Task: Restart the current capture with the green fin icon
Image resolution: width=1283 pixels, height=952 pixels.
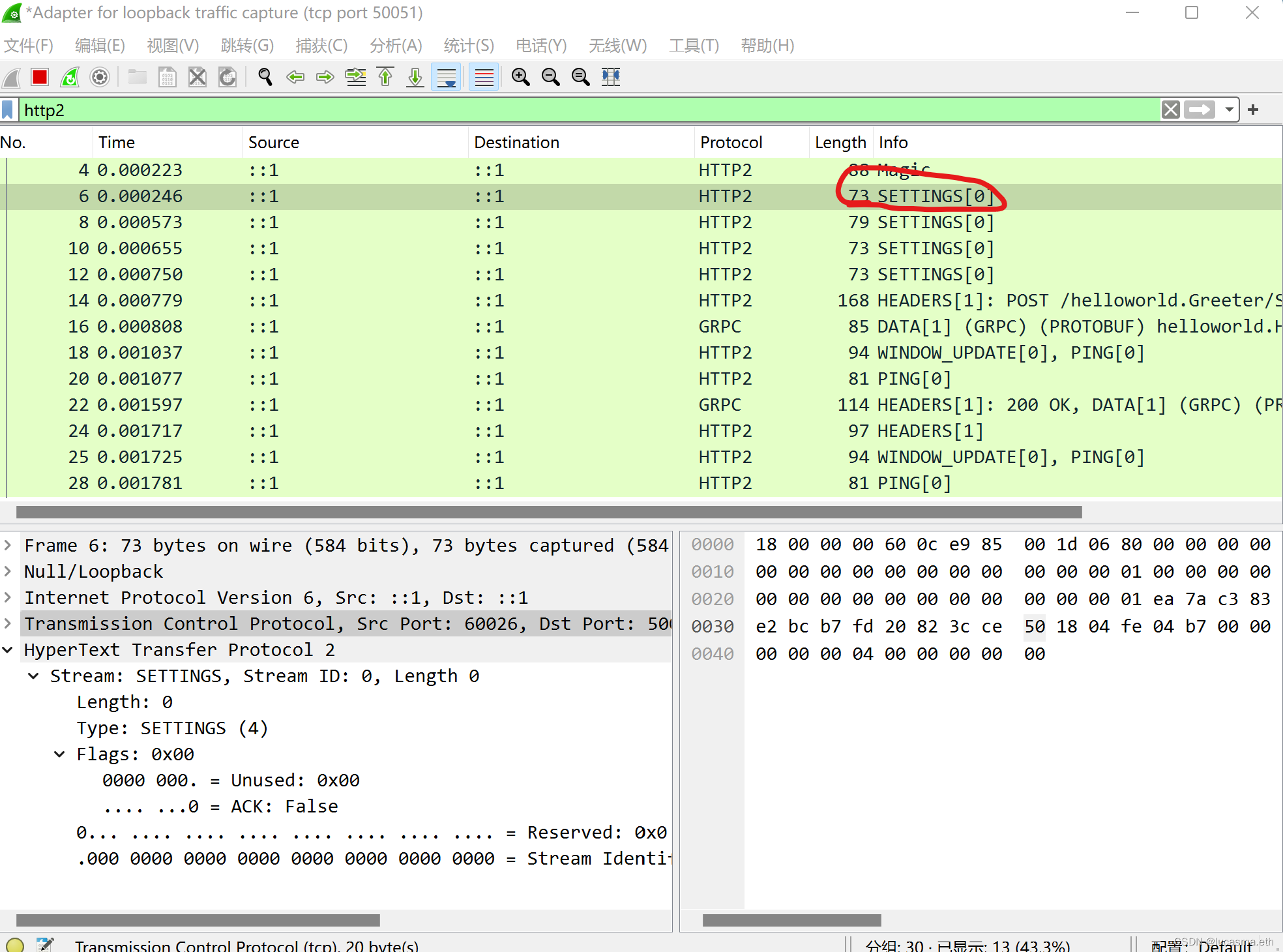Action: pyautogui.click(x=70, y=78)
